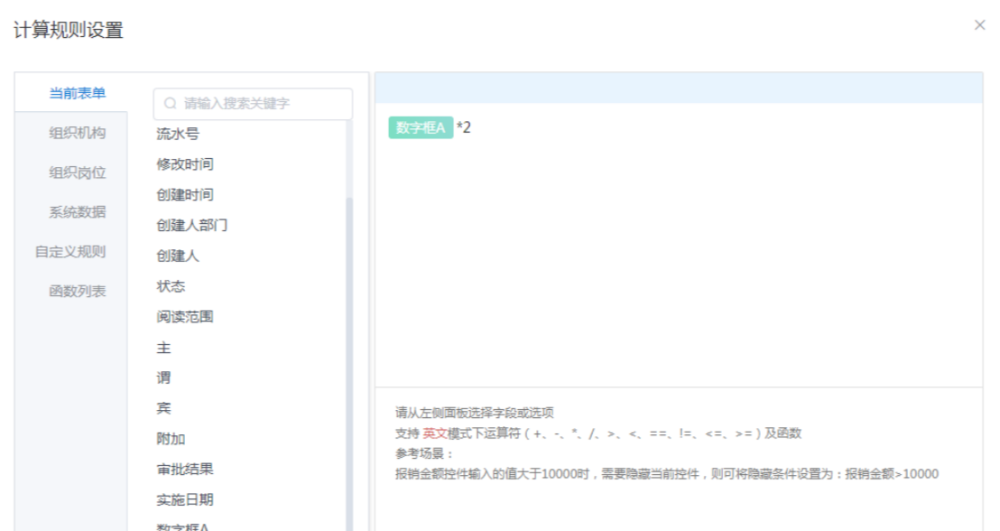The width and height of the screenshot is (1000, 531).
Task: Focus the keyword search input field
Action: (260, 103)
